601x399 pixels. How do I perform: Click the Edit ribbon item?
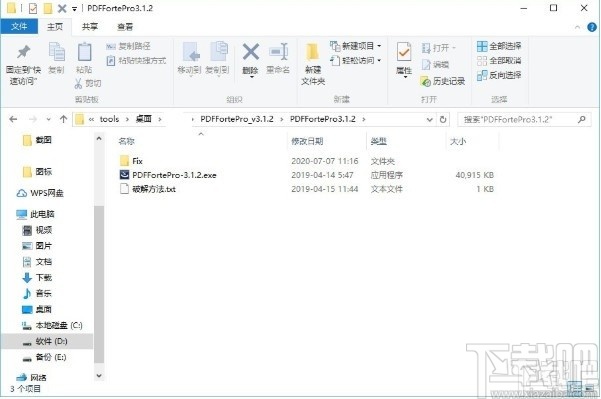point(435,64)
